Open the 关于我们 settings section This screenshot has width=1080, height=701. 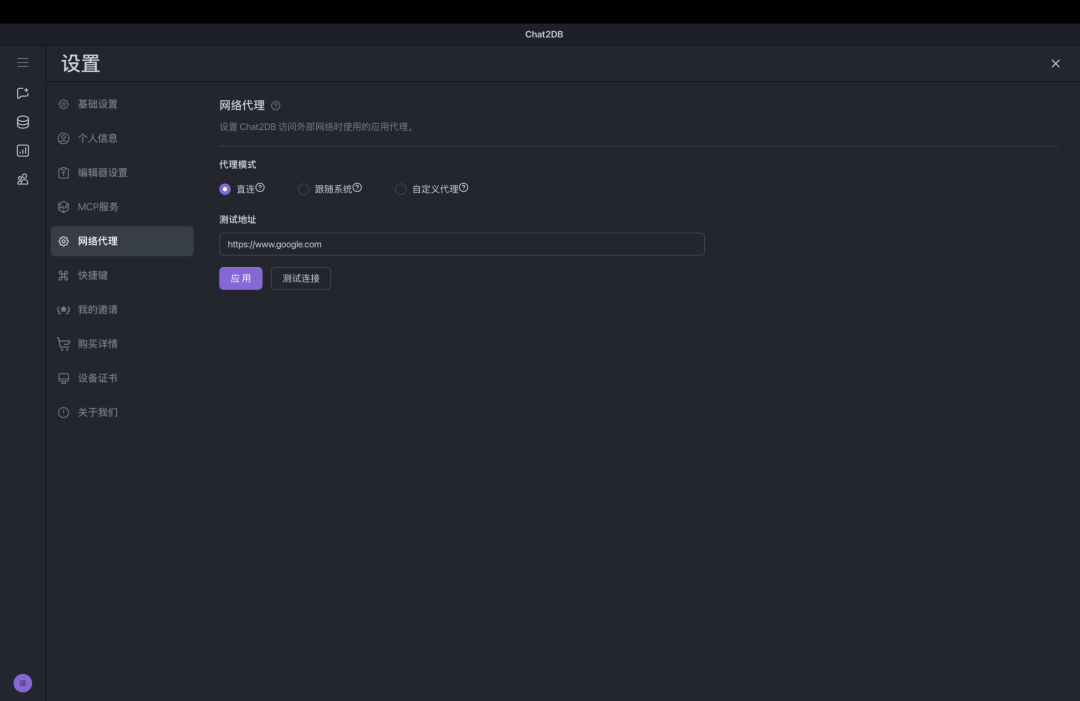click(122, 412)
